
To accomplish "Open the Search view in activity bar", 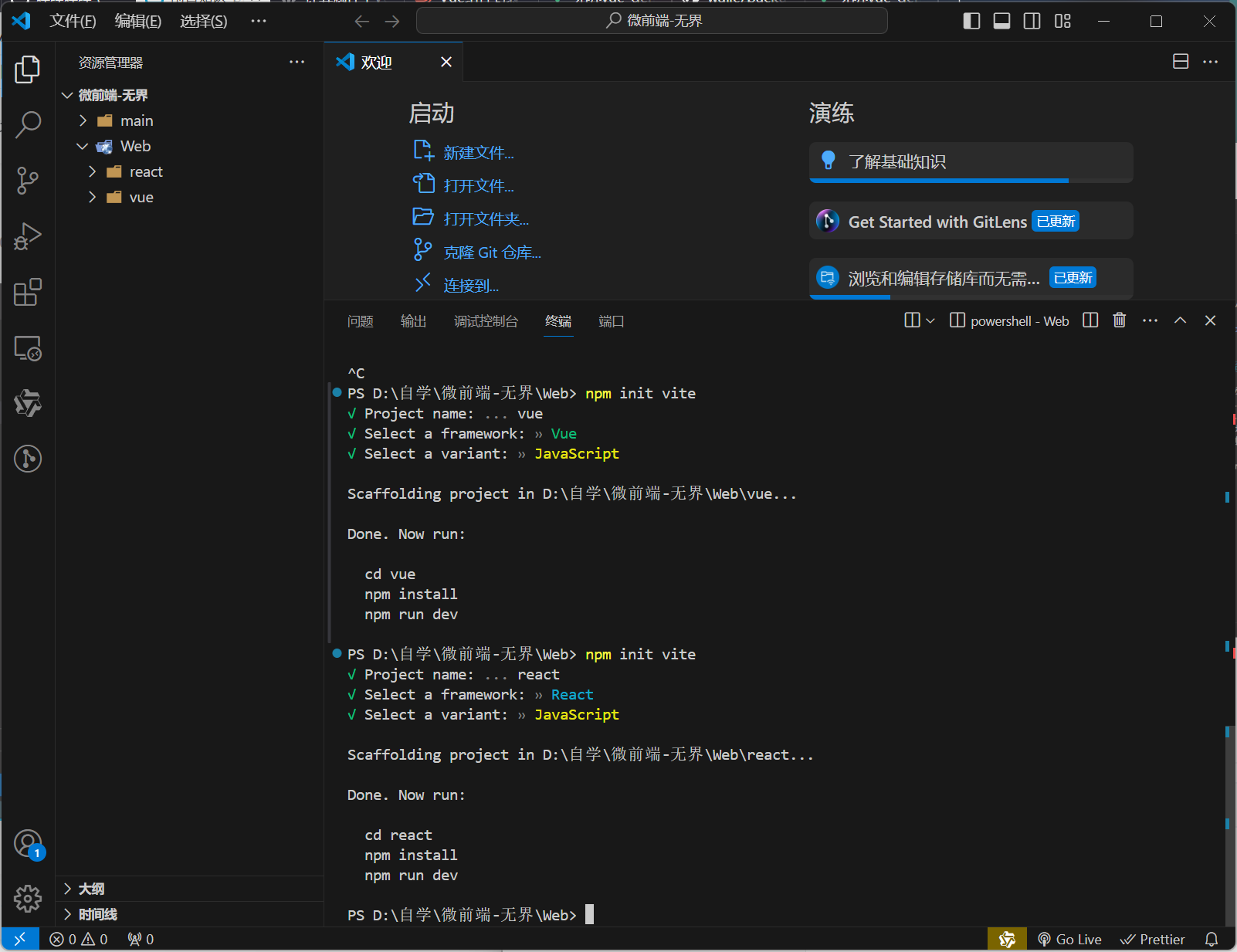I will click(28, 124).
